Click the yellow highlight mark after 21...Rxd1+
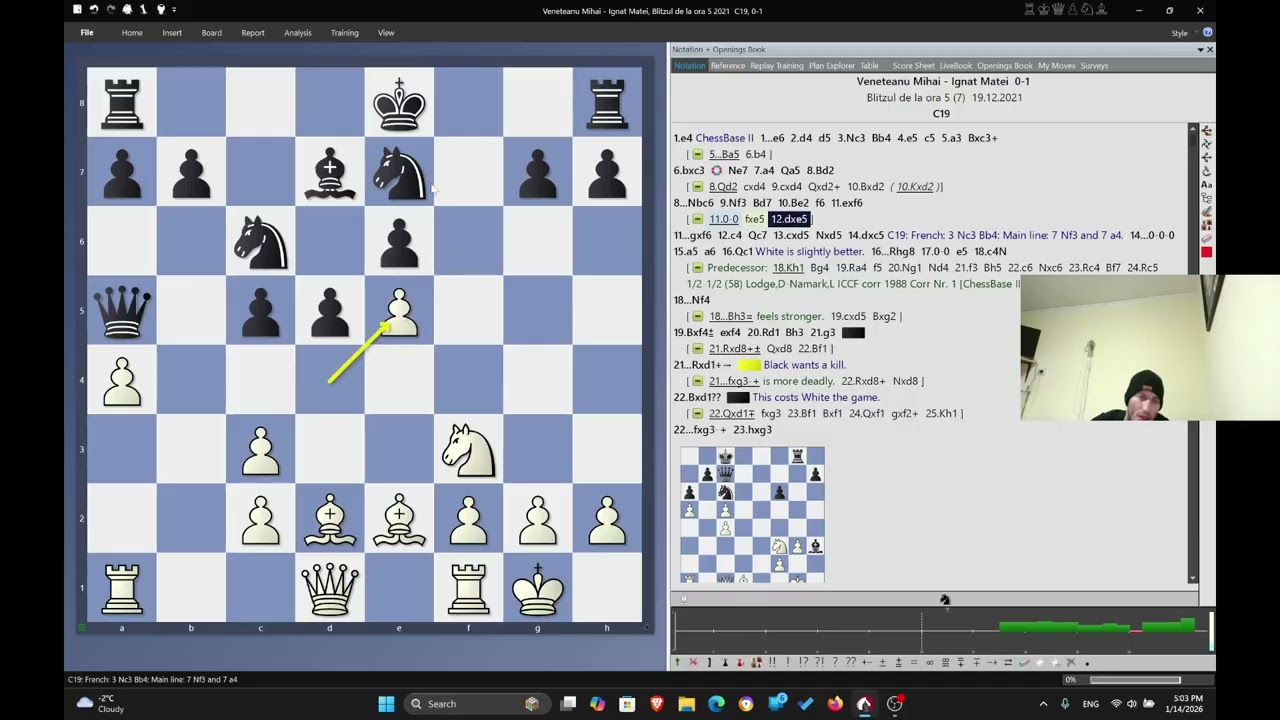1280x720 pixels. [749, 365]
